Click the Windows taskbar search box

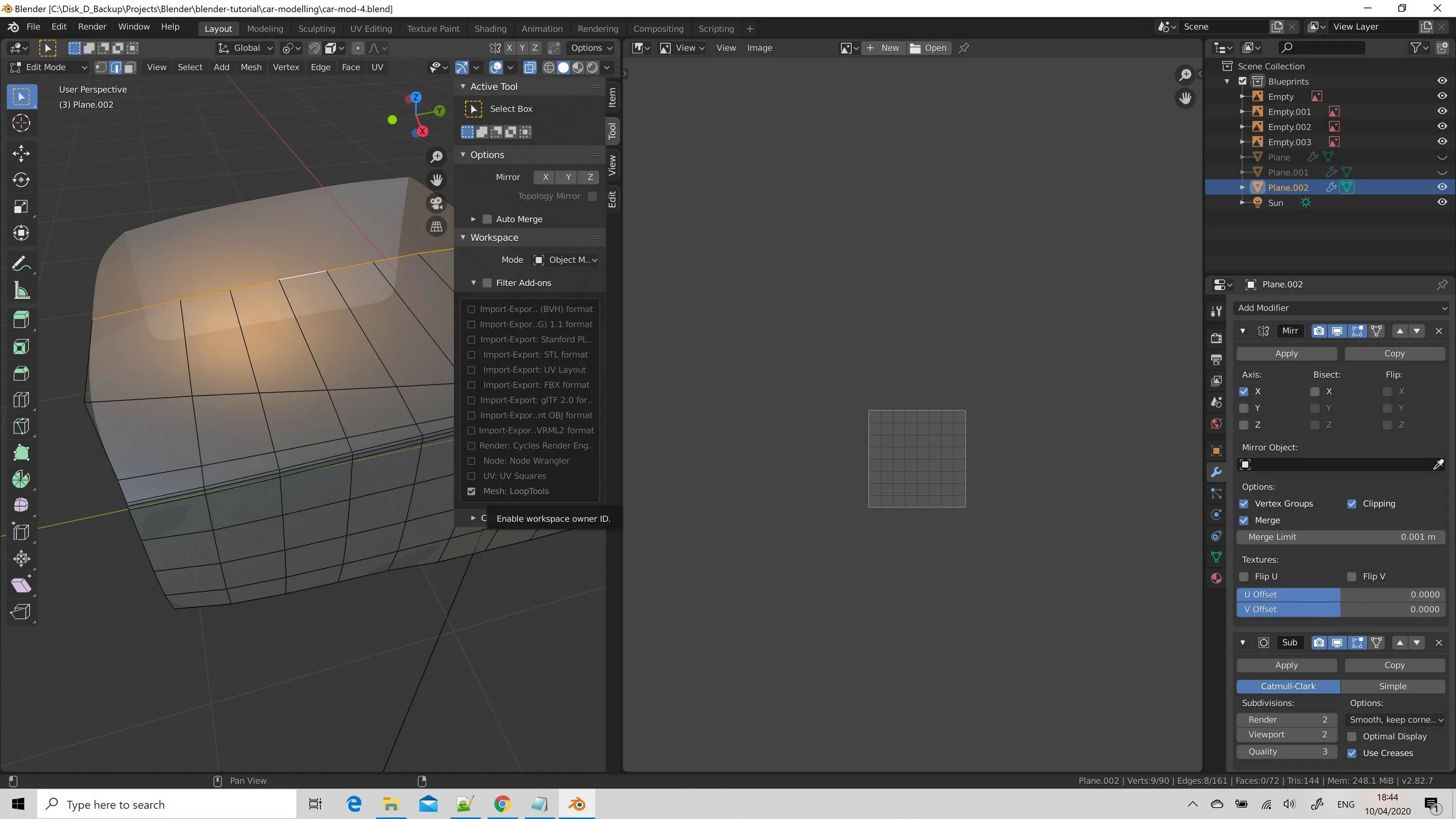167,804
